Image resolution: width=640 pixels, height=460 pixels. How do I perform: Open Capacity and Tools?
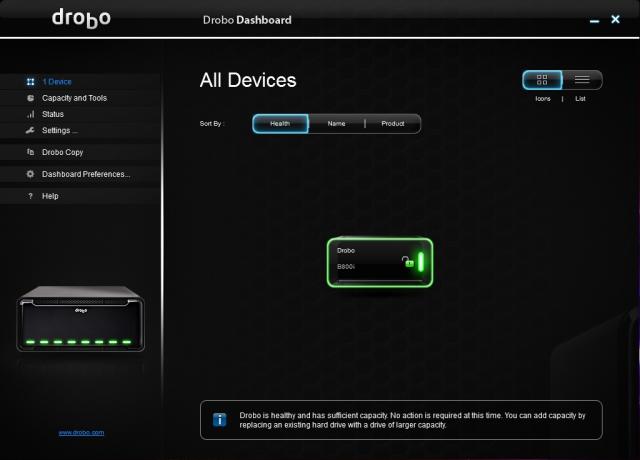click(81, 98)
